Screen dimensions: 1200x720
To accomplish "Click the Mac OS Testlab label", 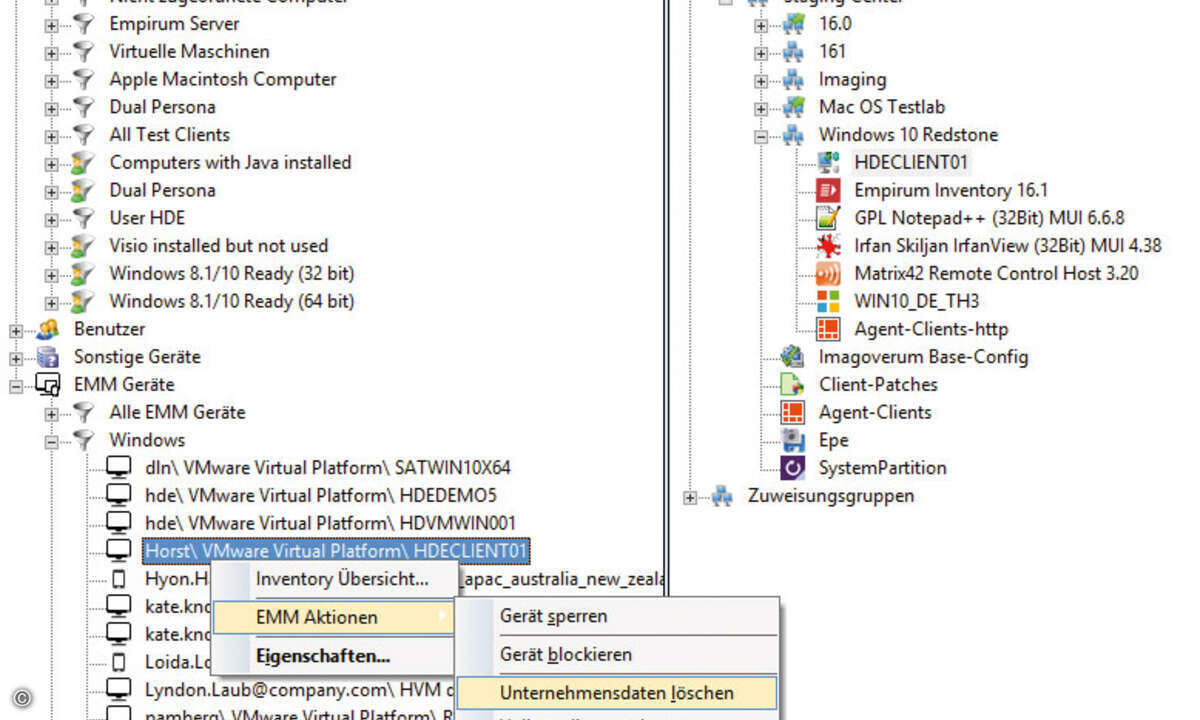I will pos(881,106).
